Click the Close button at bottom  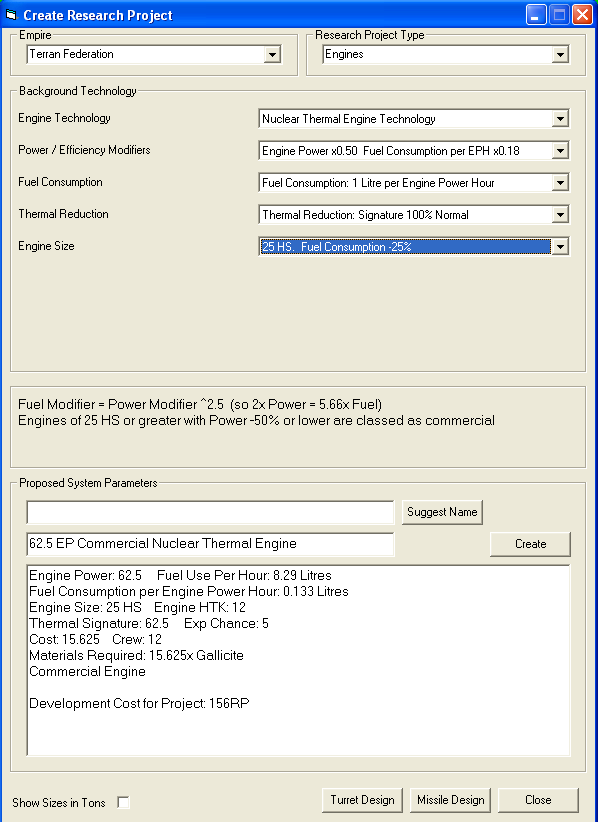pos(538,800)
